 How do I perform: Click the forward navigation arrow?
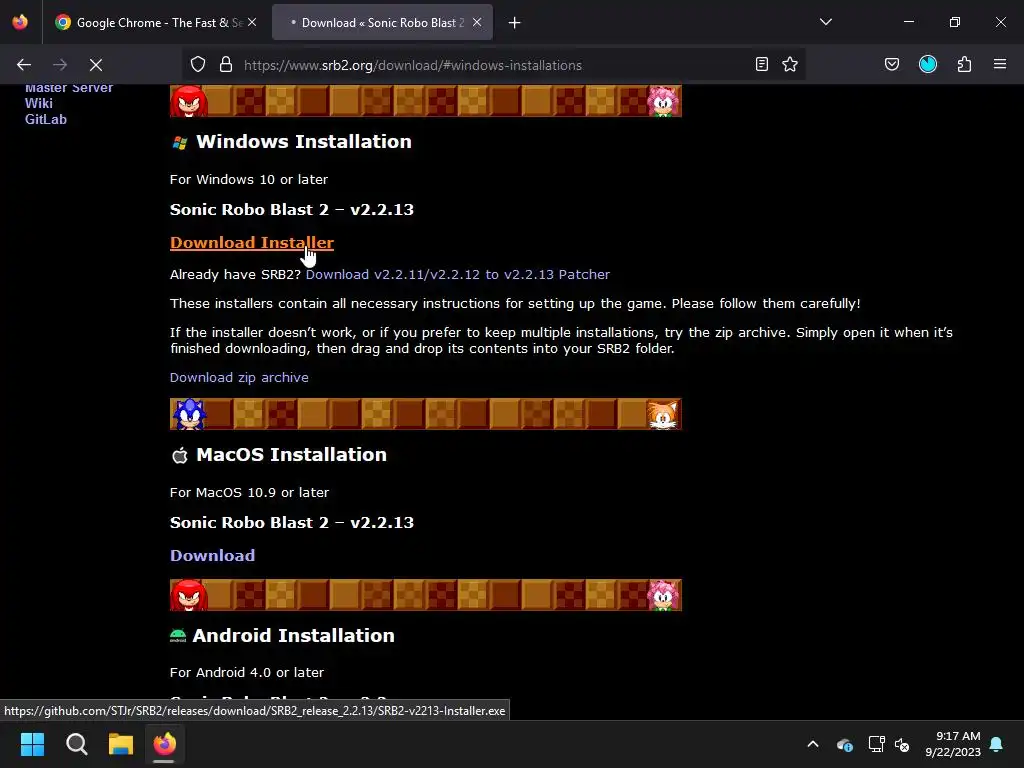(x=60, y=65)
